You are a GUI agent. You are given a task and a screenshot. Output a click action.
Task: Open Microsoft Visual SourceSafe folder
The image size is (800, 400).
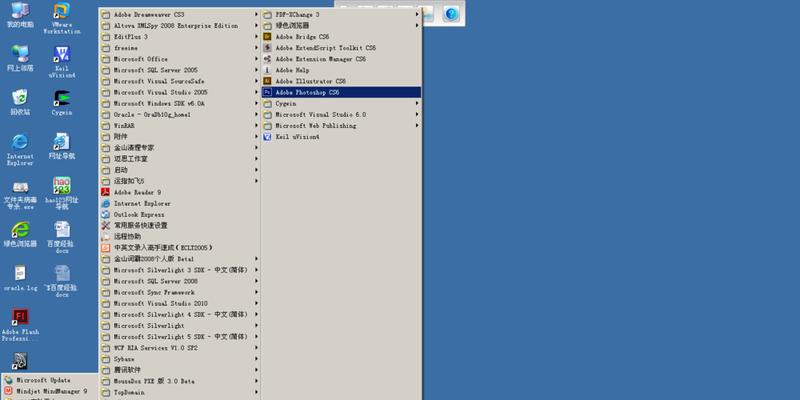[x=180, y=81]
